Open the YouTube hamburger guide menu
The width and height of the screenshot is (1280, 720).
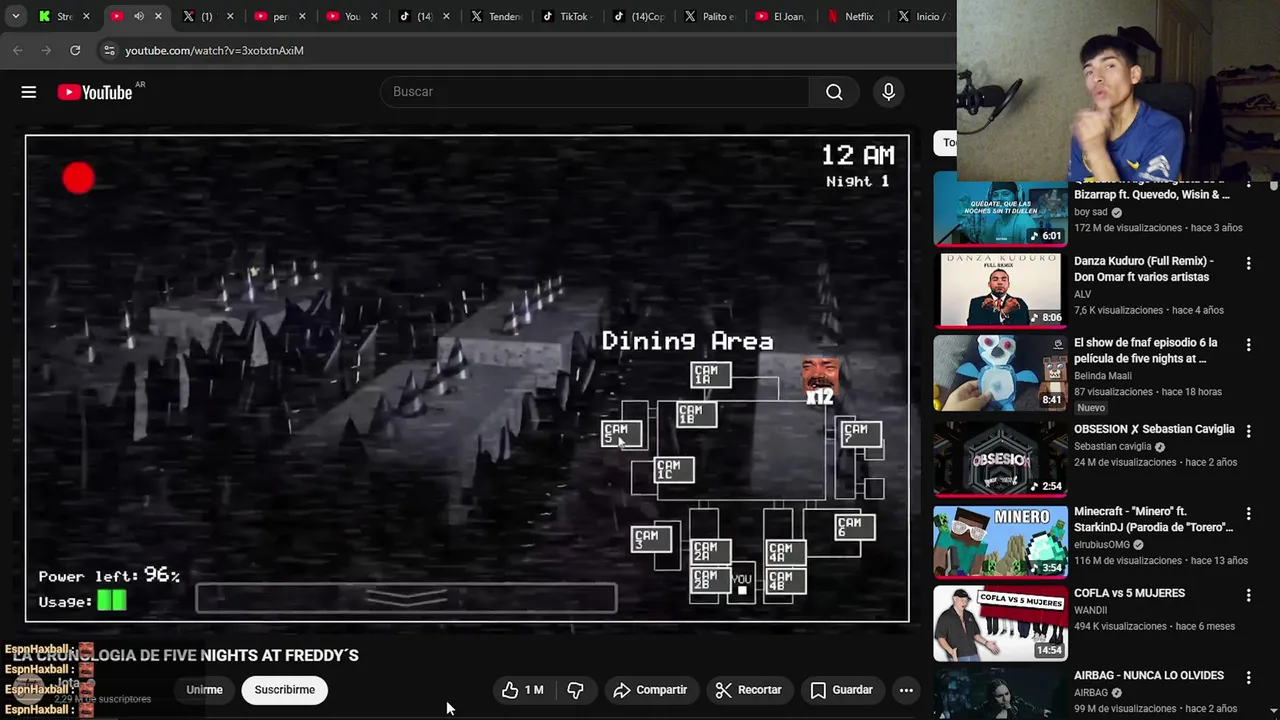pyautogui.click(x=29, y=92)
